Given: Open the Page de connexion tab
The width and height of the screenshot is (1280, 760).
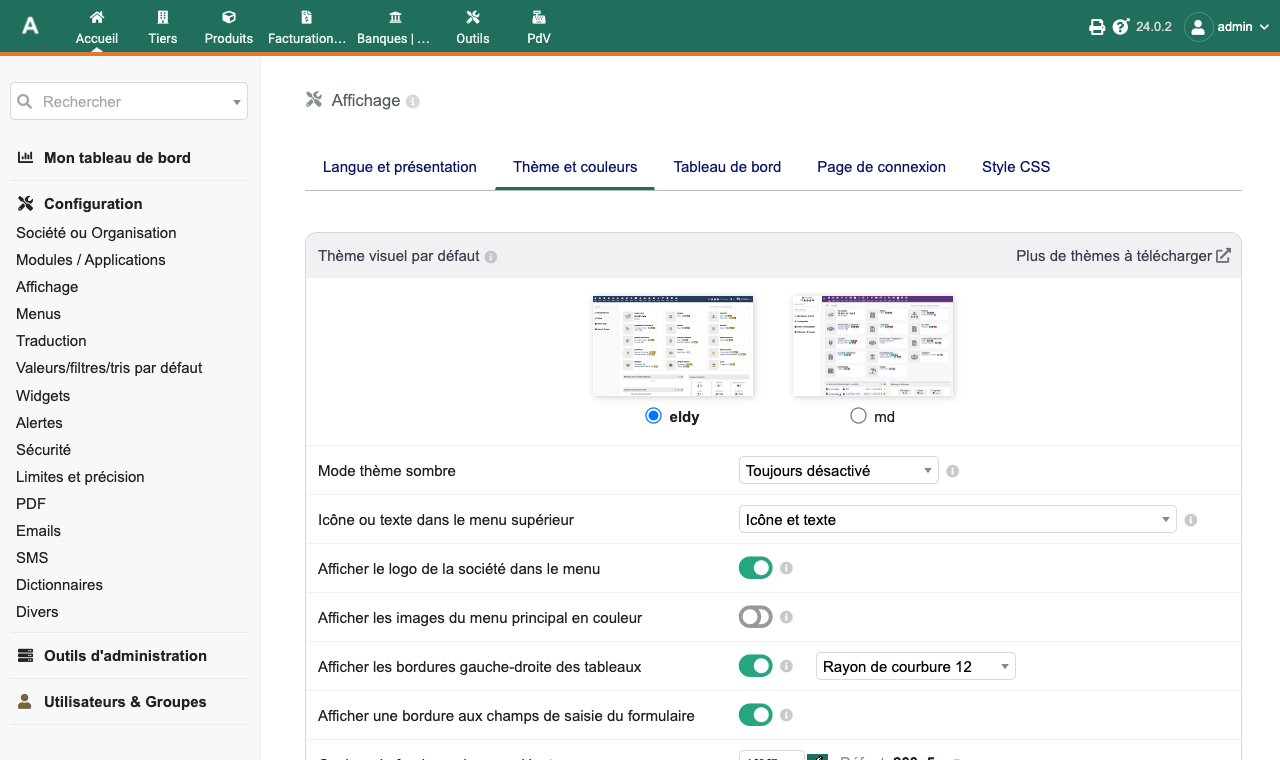Looking at the screenshot, I should click(x=881, y=167).
